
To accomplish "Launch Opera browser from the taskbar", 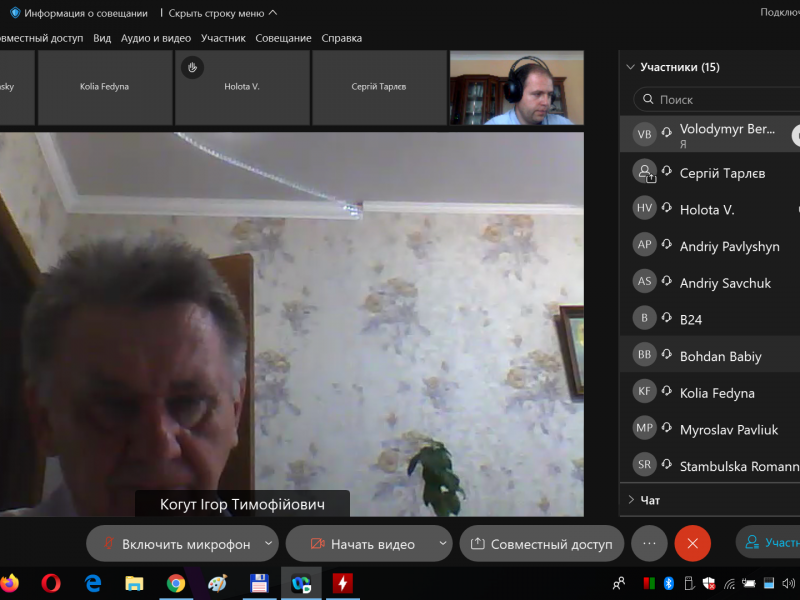I will 51,582.
